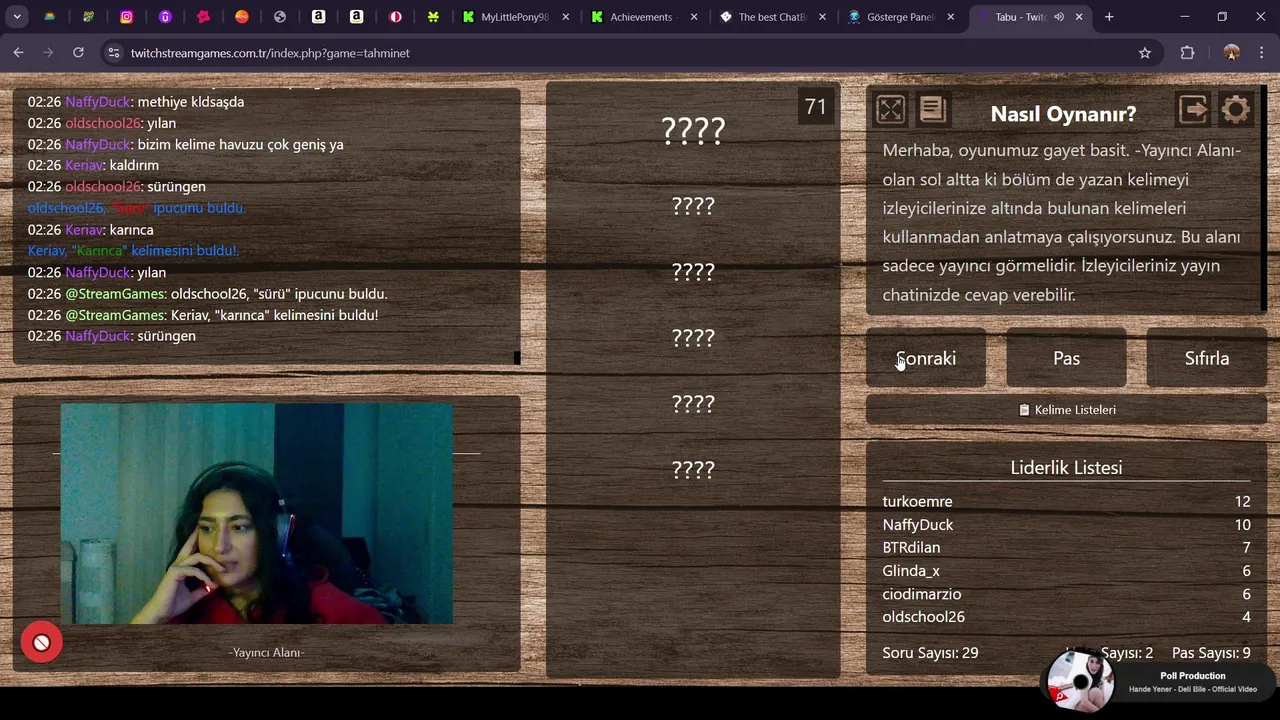Toggle fullscreen with the expand arrows icon
This screenshot has width=1280, height=720.
click(890, 109)
